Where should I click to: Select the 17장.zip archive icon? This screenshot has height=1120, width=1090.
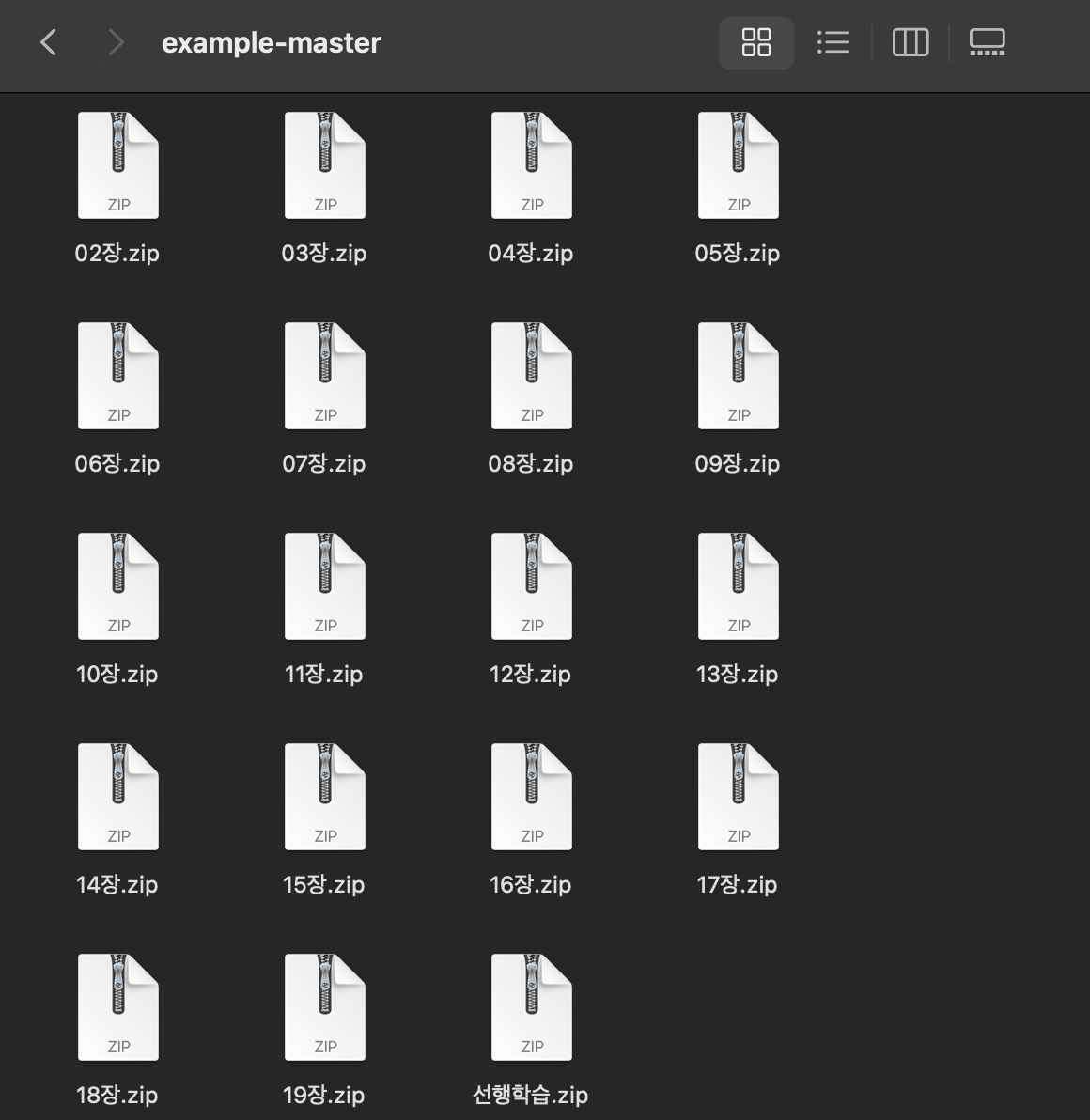(739, 797)
